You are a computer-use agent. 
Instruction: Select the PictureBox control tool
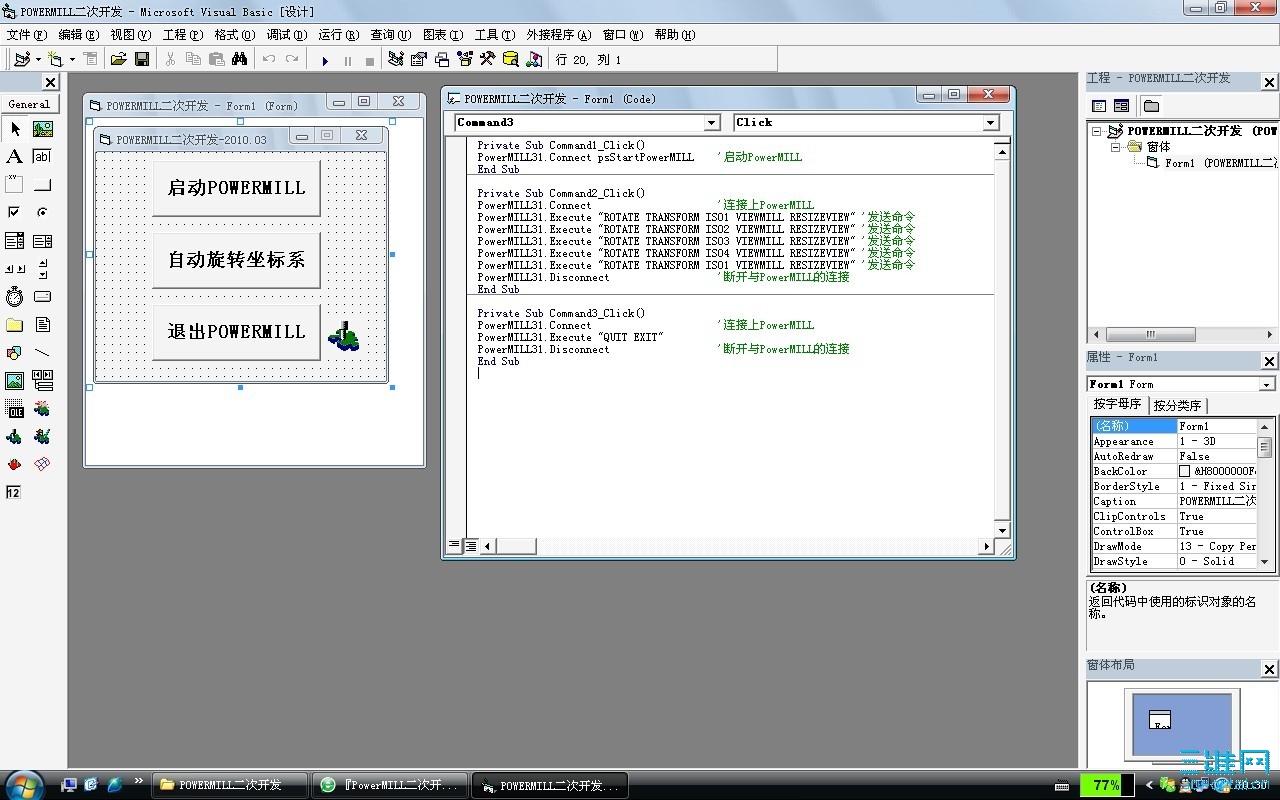[x=43, y=129]
